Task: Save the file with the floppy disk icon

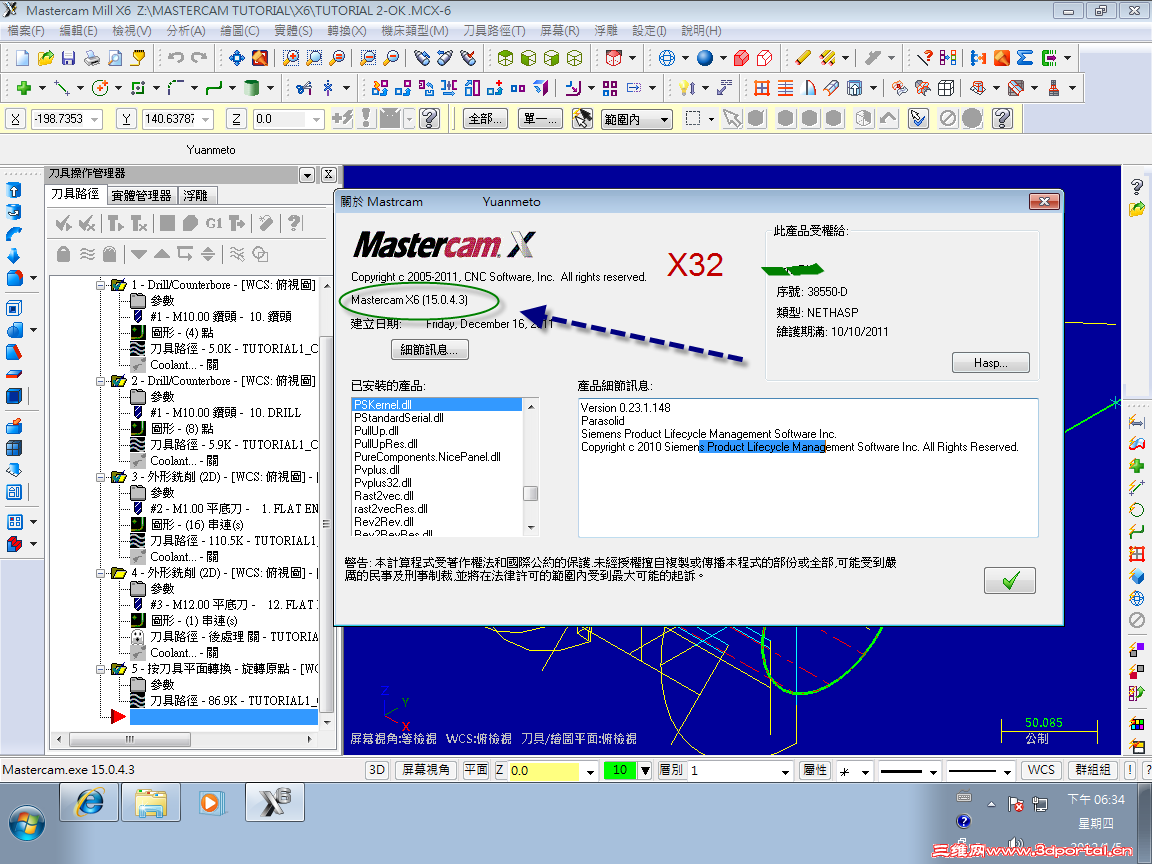Action: tap(68, 57)
